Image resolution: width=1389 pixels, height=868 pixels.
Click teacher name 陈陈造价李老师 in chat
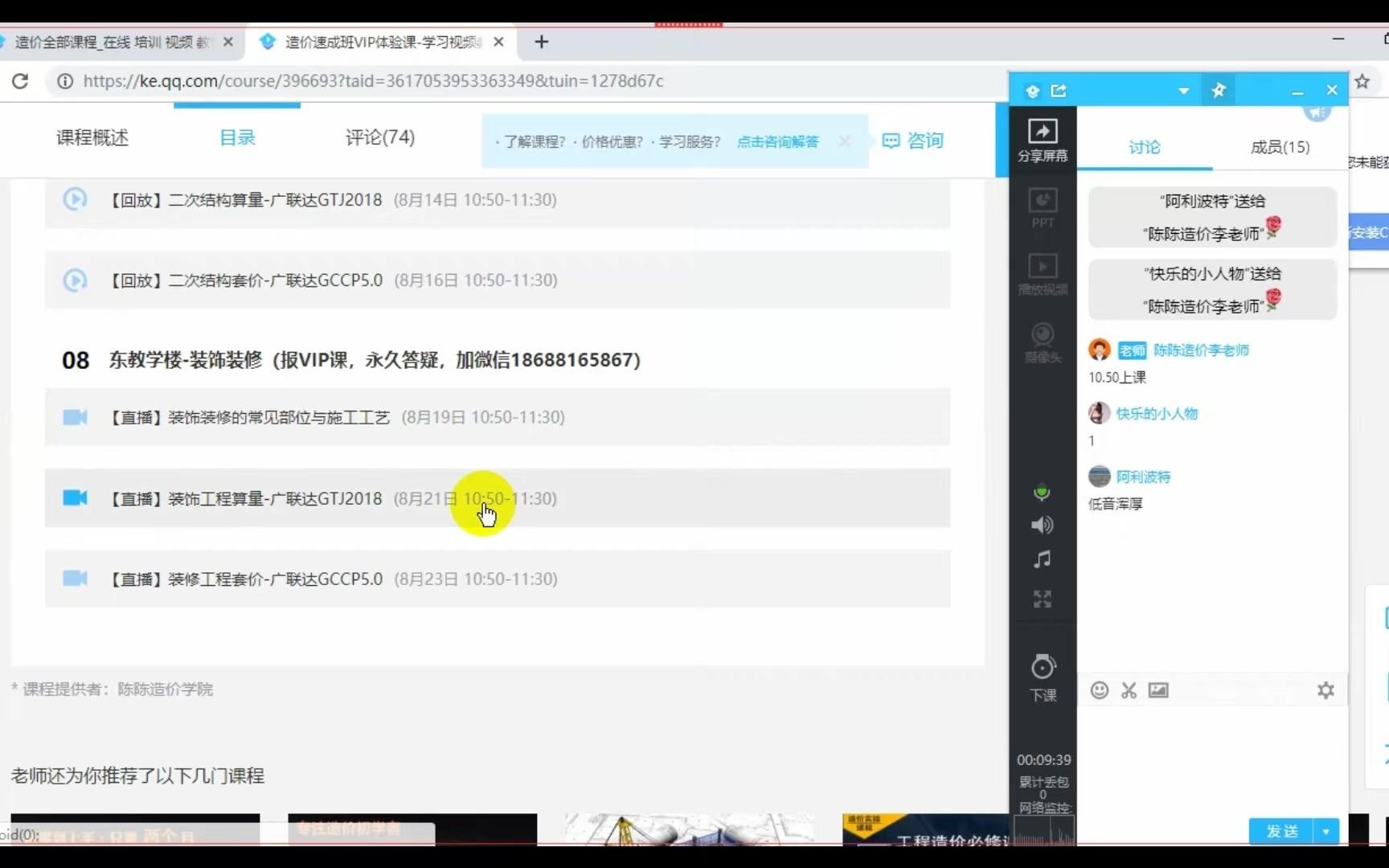click(1201, 350)
